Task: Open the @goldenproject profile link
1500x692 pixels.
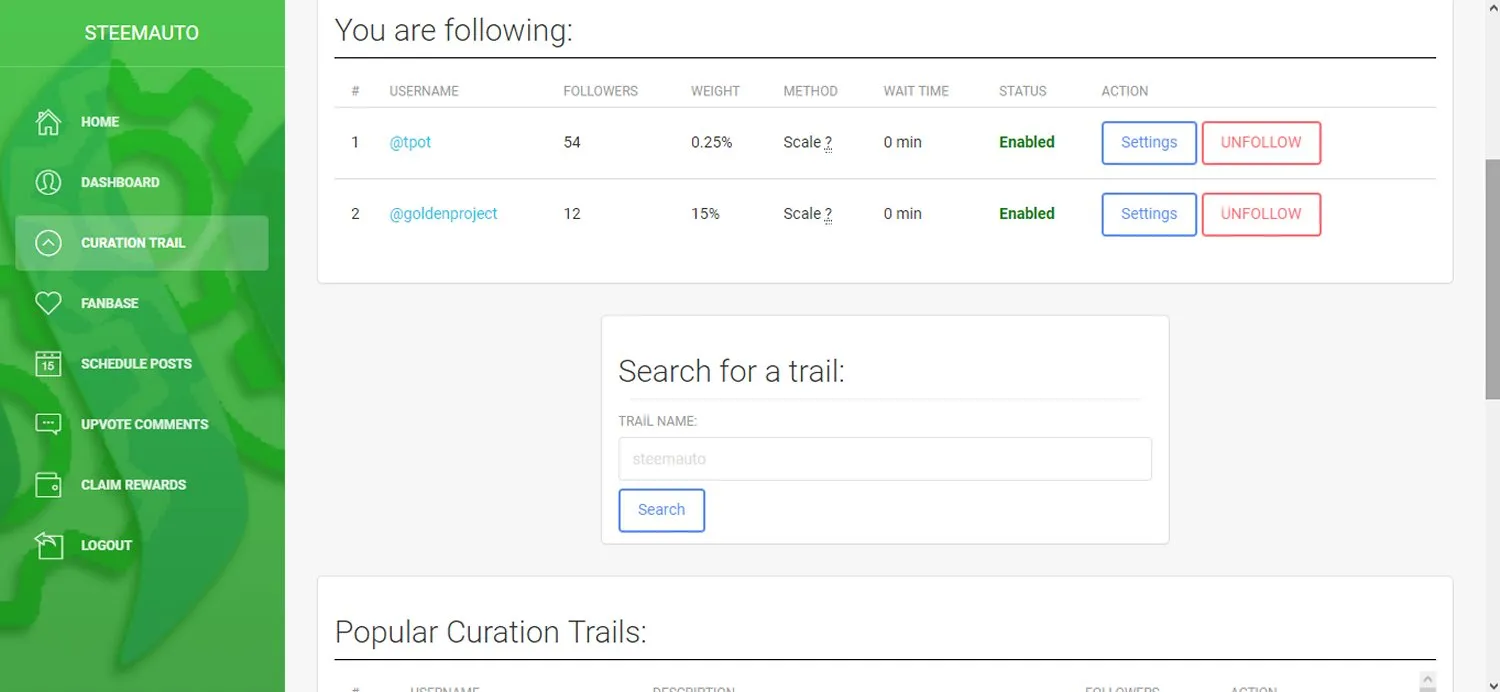Action: coord(443,213)
